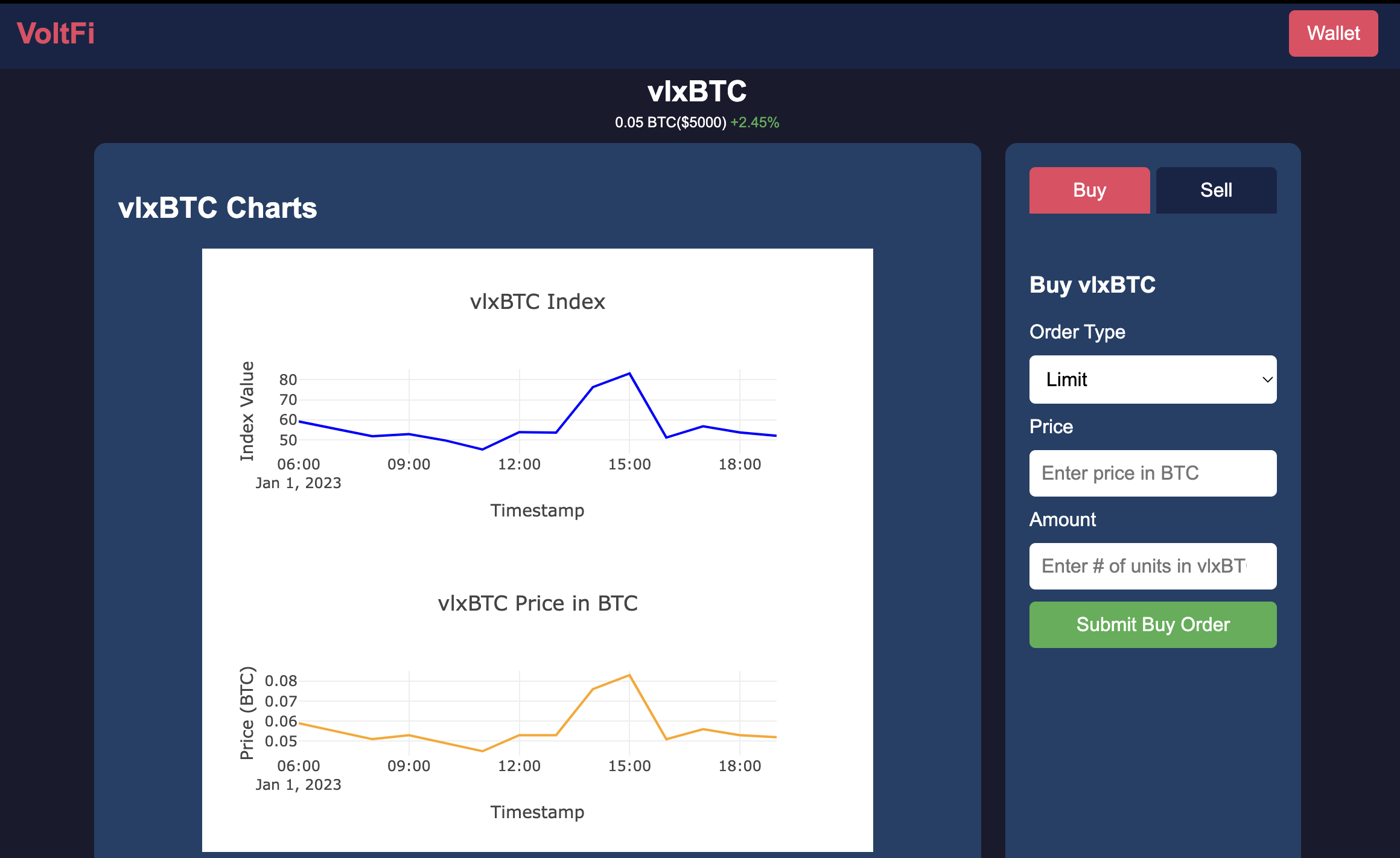The image size is (1400, 858).
Task: Click the Price (BTC) axis label
Action: click(x=247, y=713)
